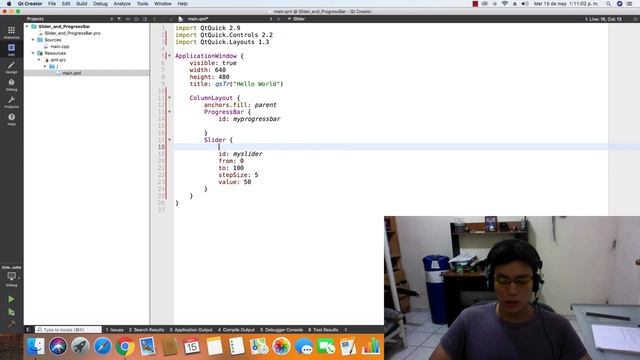
Task: Open the Debugger Console pane
Action: tap(282, 330)
